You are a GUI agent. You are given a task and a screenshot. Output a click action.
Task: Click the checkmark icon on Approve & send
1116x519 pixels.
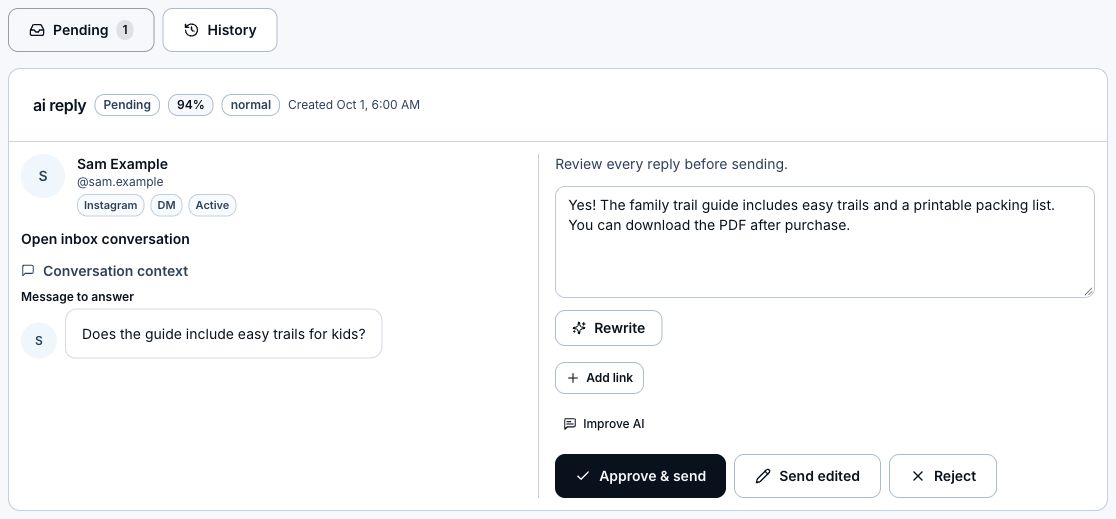point(582,476)
